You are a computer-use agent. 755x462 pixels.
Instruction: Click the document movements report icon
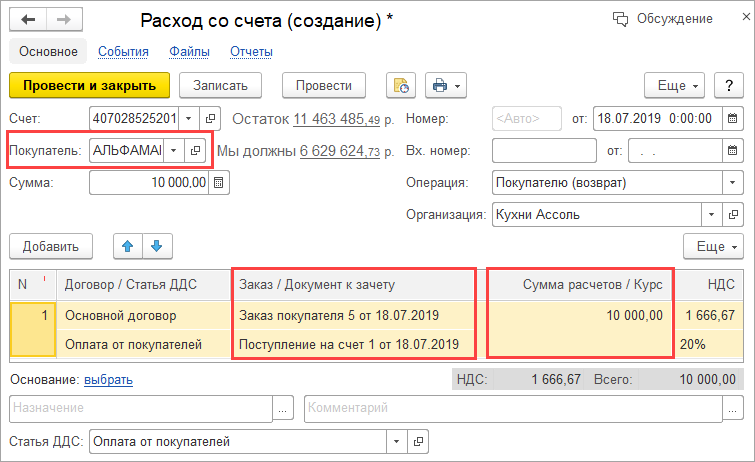pyautogui.click(x=401, y=86)
